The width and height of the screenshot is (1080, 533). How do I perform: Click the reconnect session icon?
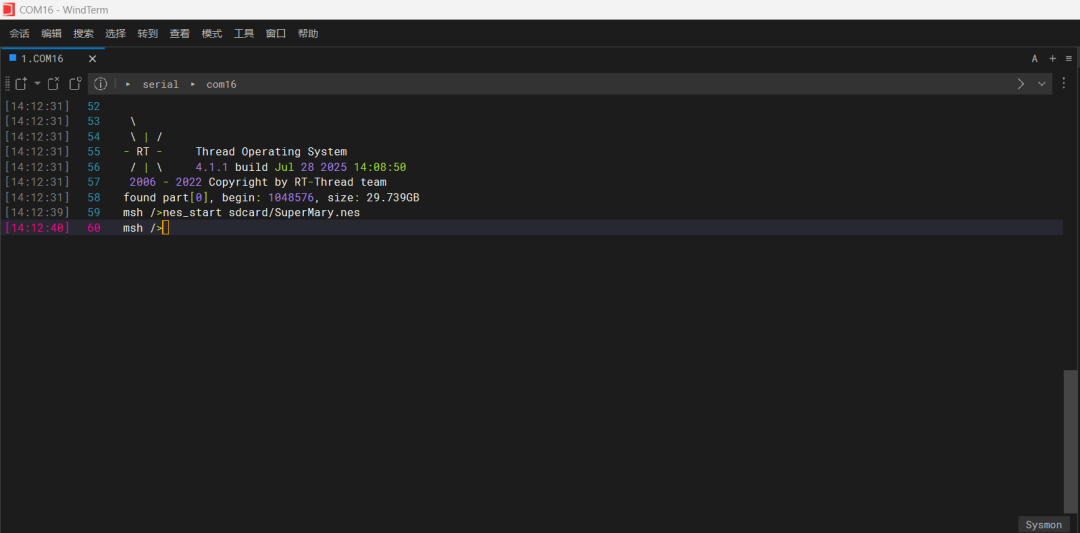pos(75,84)
